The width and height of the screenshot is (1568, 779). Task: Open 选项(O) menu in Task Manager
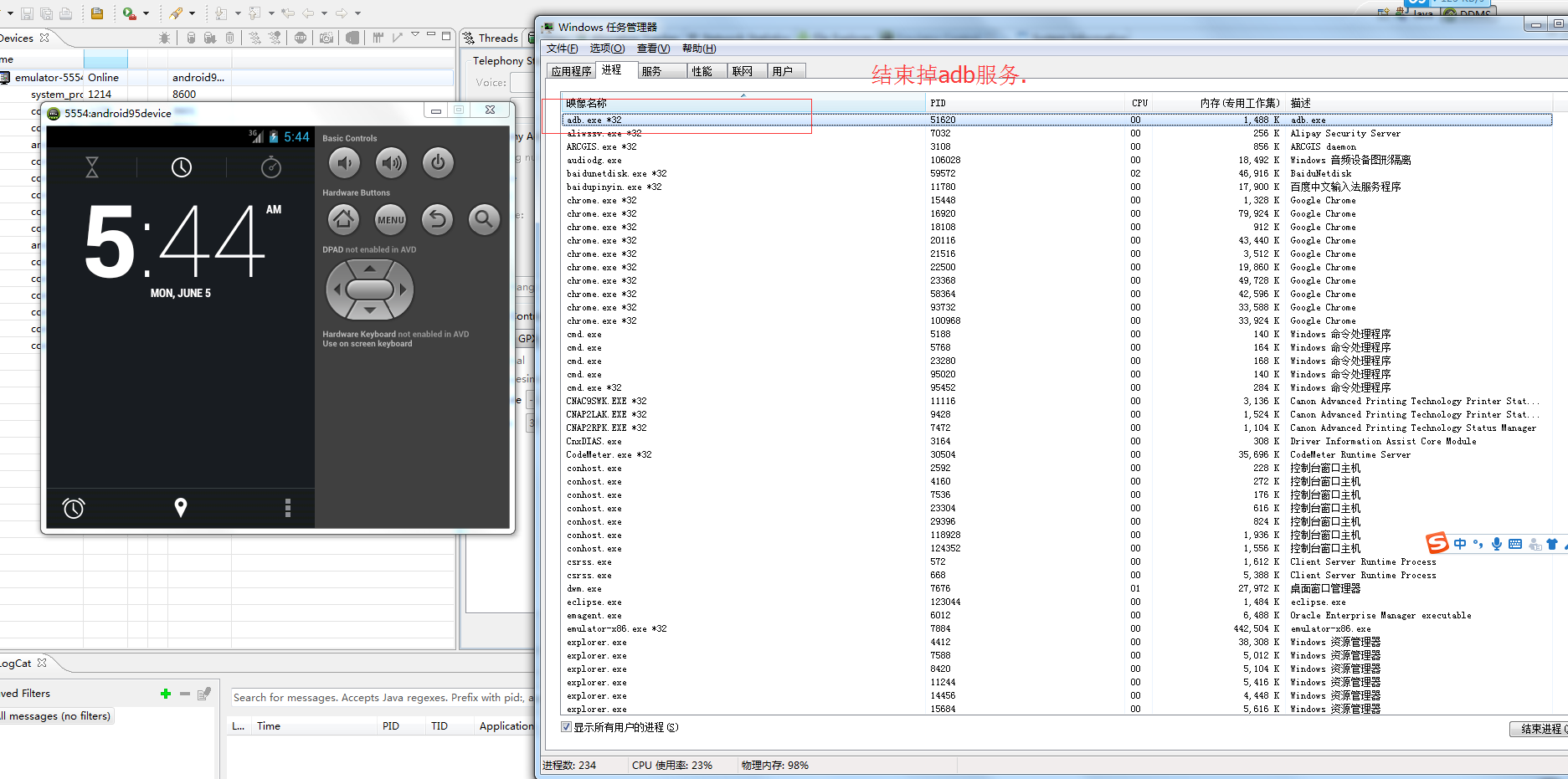tap(607, 49)
